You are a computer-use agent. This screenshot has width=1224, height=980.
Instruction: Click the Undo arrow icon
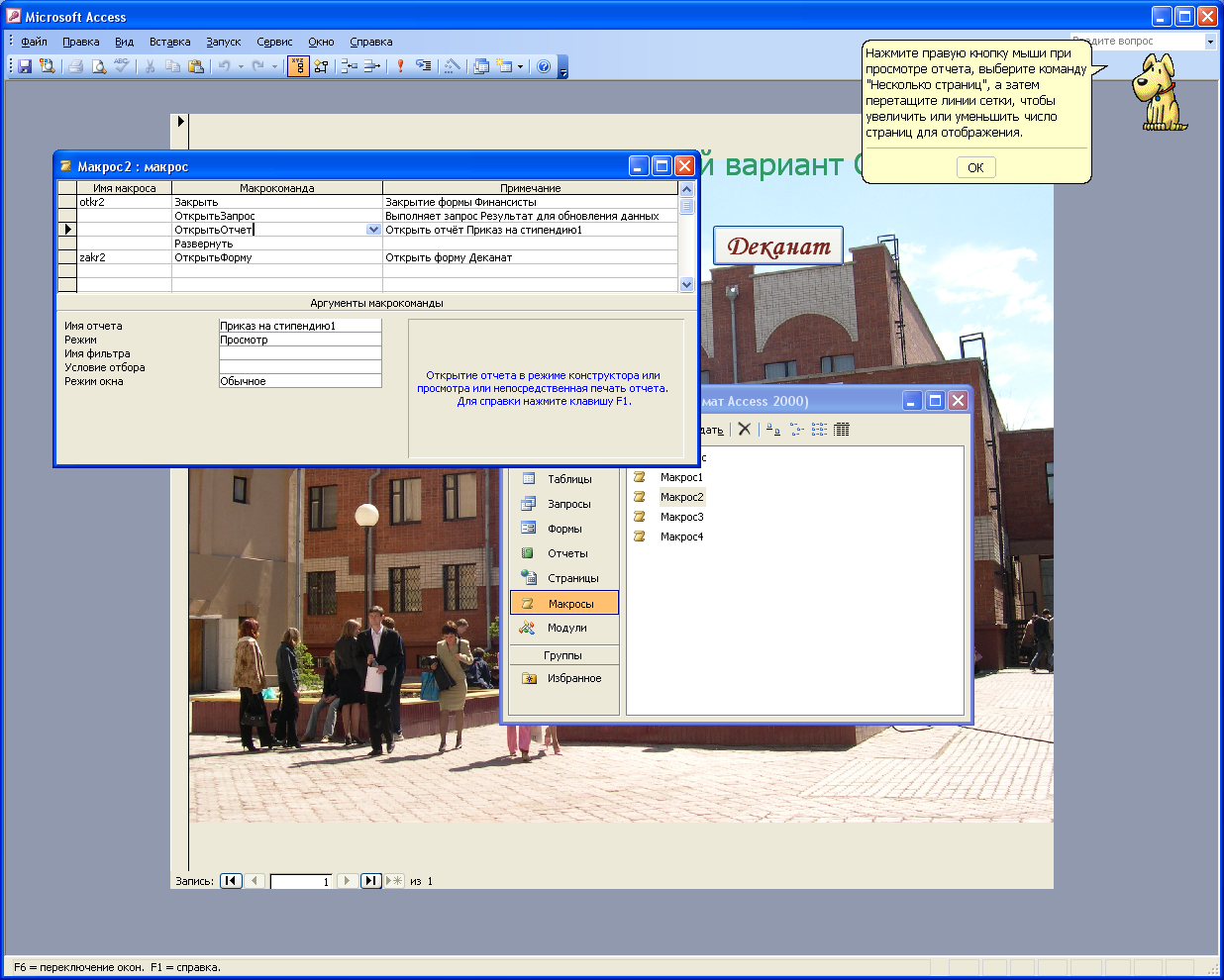click(225, 66)
